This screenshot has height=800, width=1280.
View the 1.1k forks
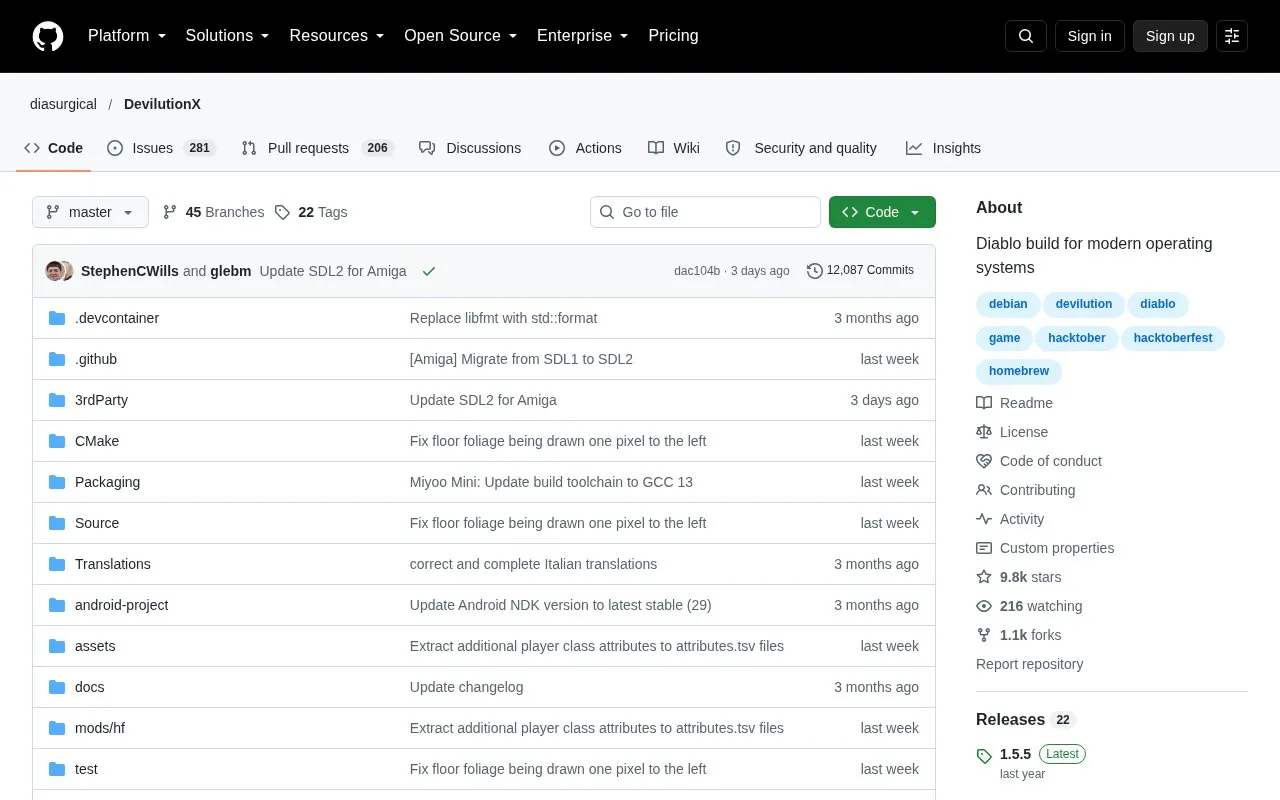pos(1019,635)
